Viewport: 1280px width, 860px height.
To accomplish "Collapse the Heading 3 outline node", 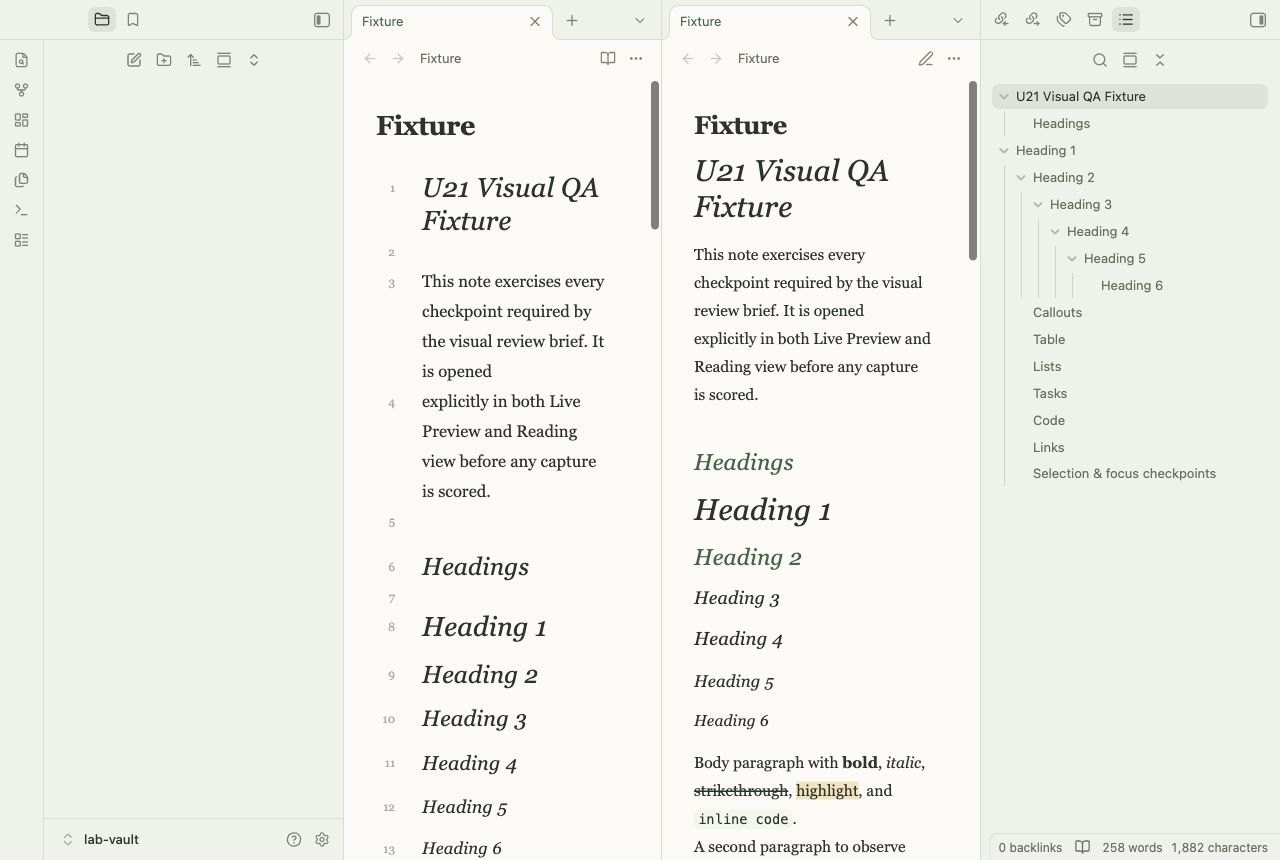I will click(x=1038, y=205).
